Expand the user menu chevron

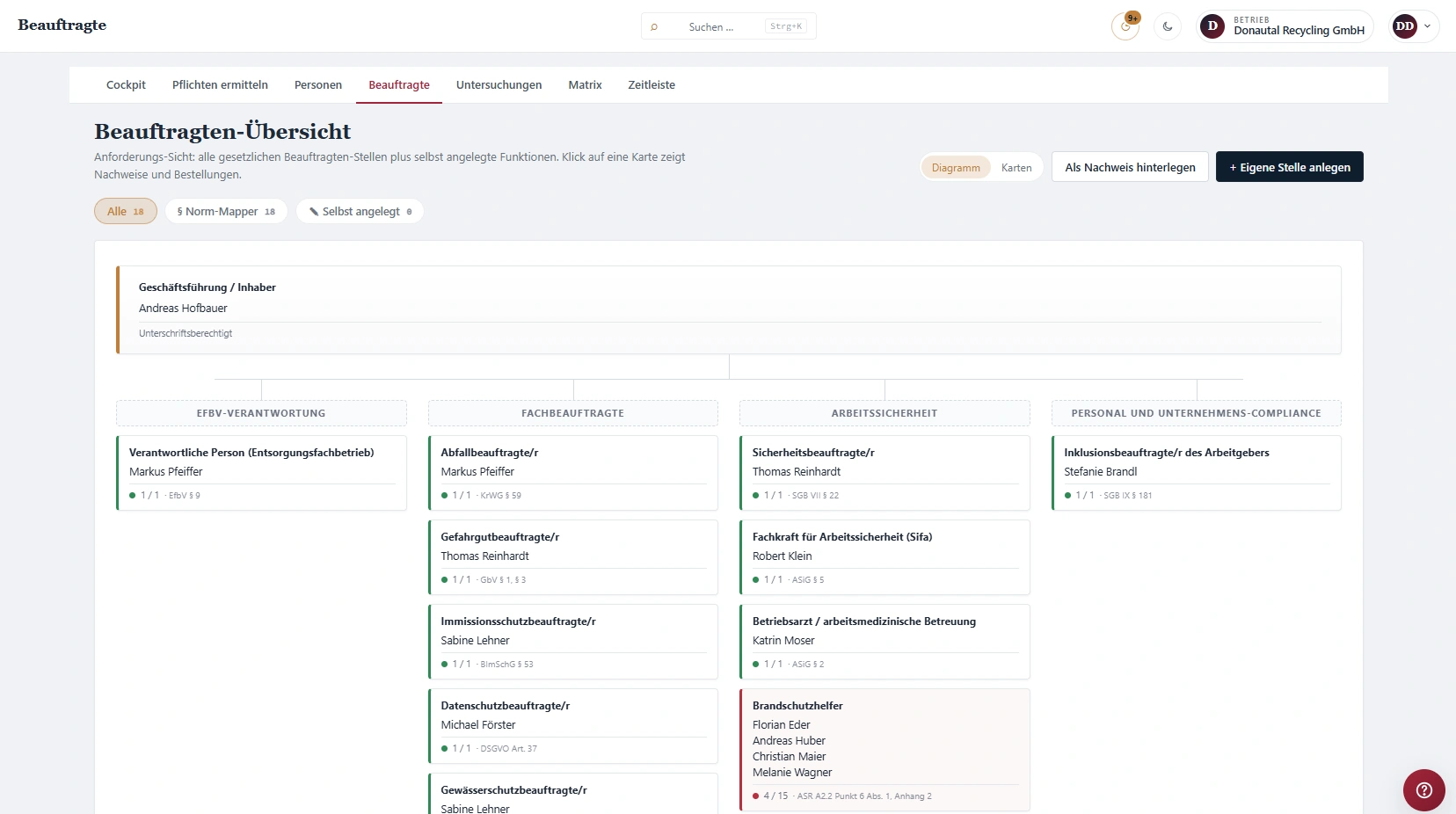click(1427, 26)
